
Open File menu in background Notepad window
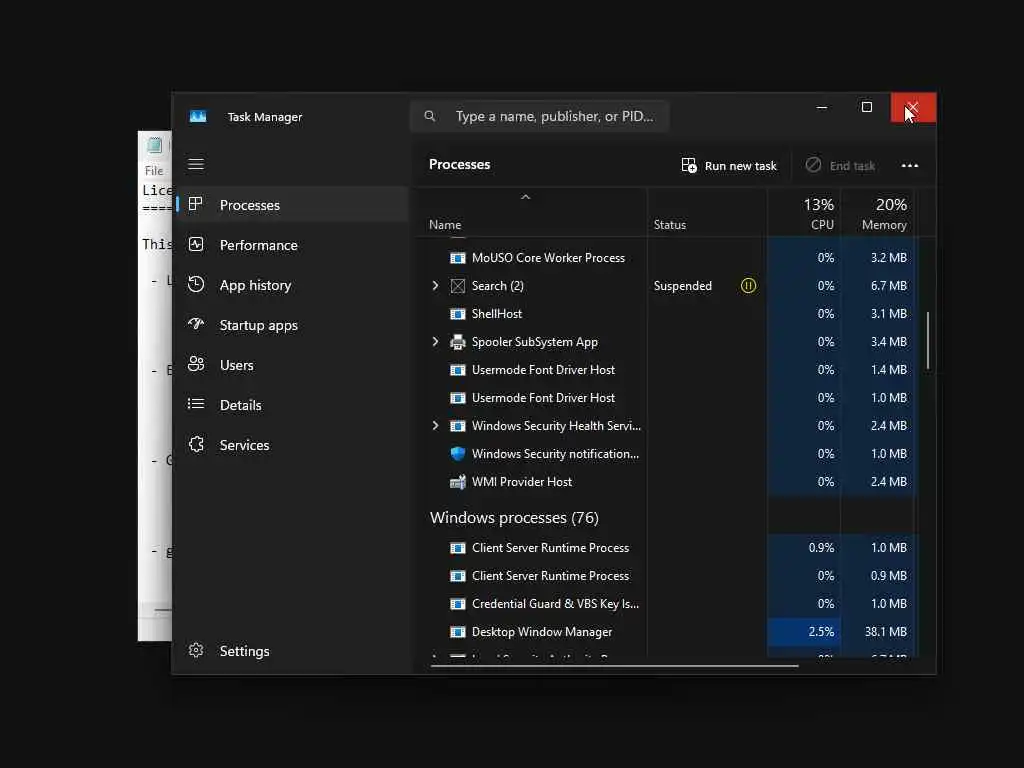(154, 170)
